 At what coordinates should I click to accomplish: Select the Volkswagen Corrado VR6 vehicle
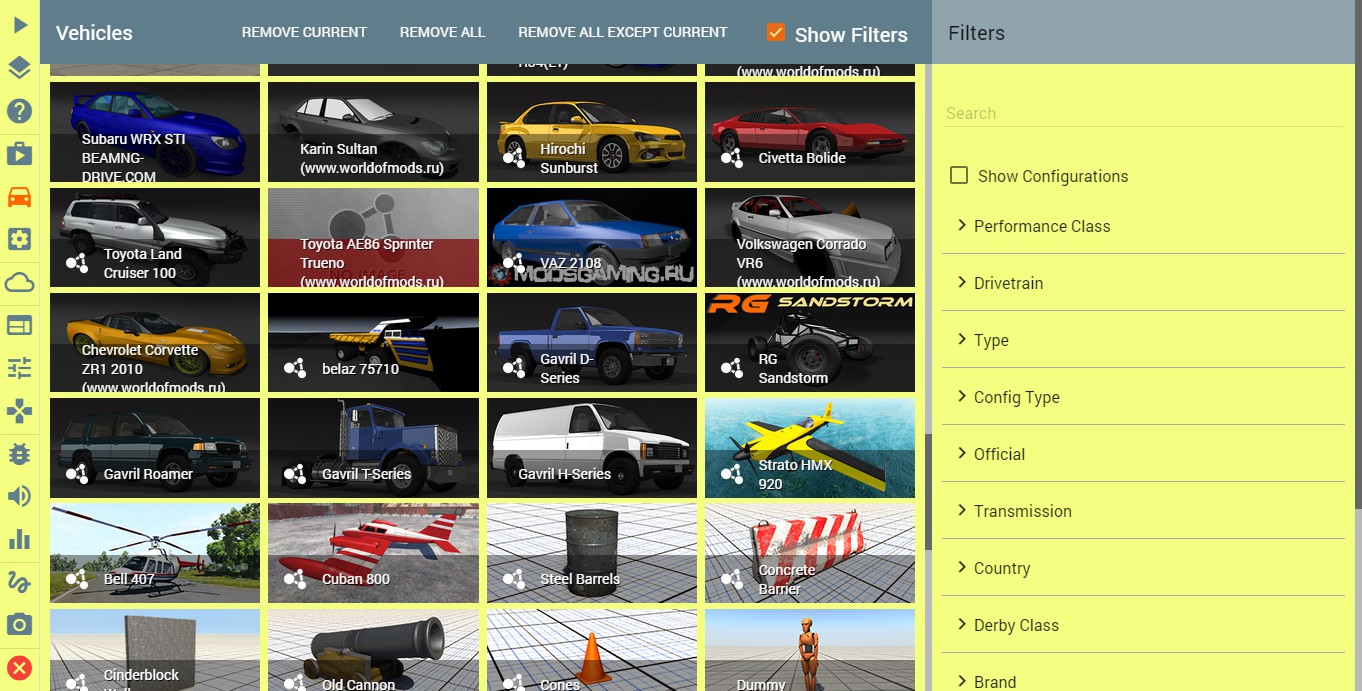[x=810, y=237]
